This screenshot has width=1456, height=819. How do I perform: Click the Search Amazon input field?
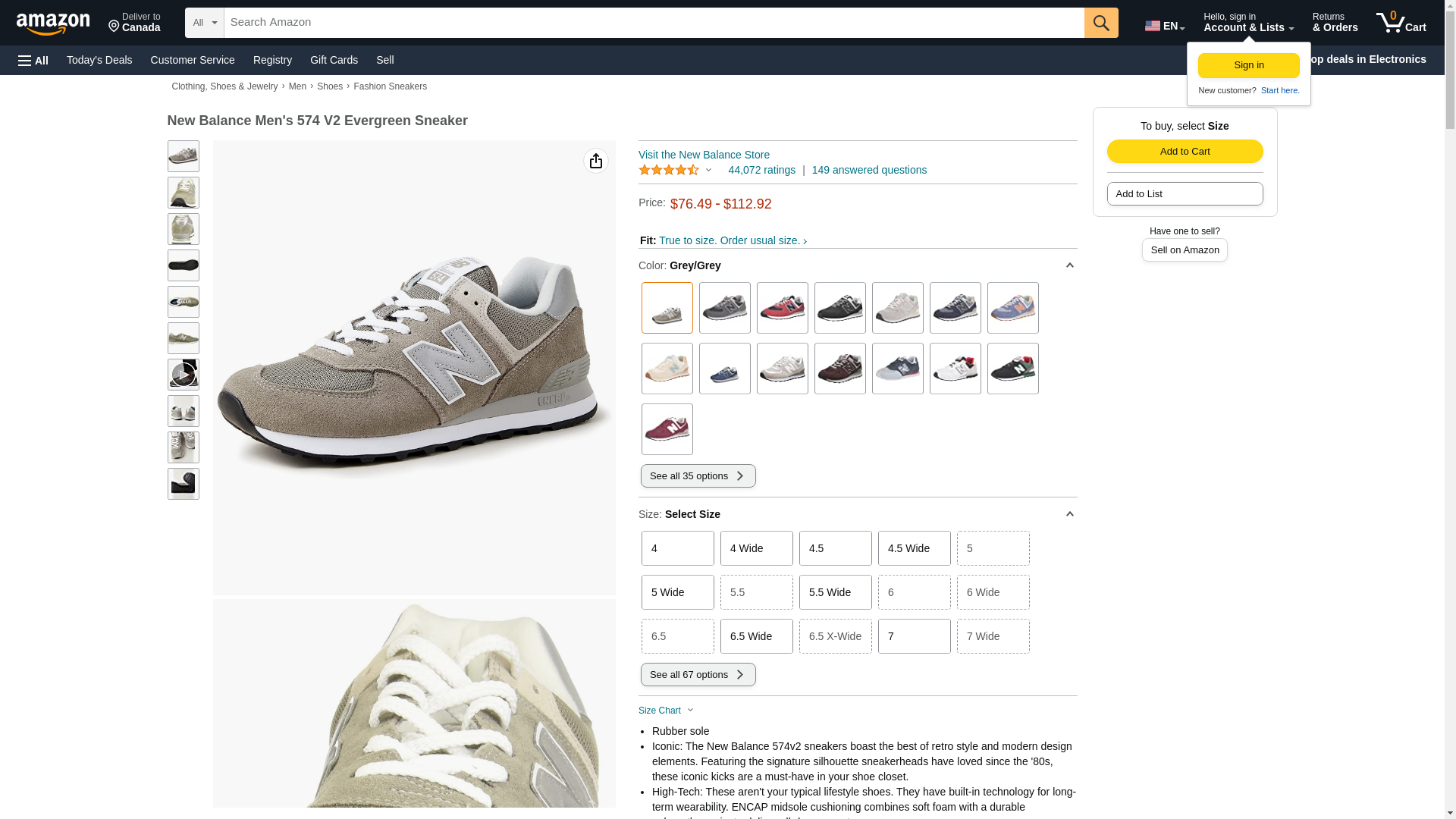tap(654, 23)
